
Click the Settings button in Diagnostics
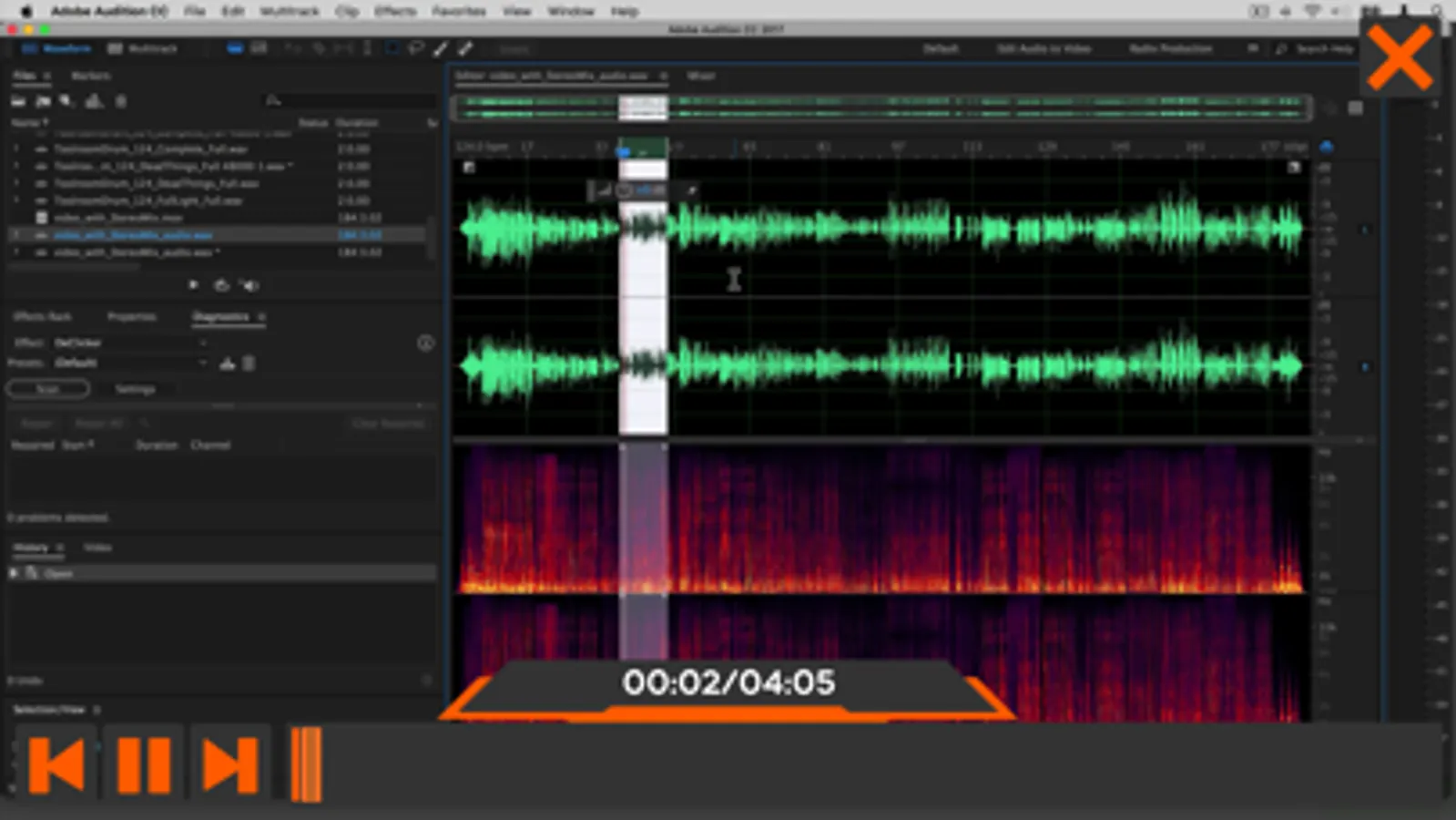tap(135, 389)
